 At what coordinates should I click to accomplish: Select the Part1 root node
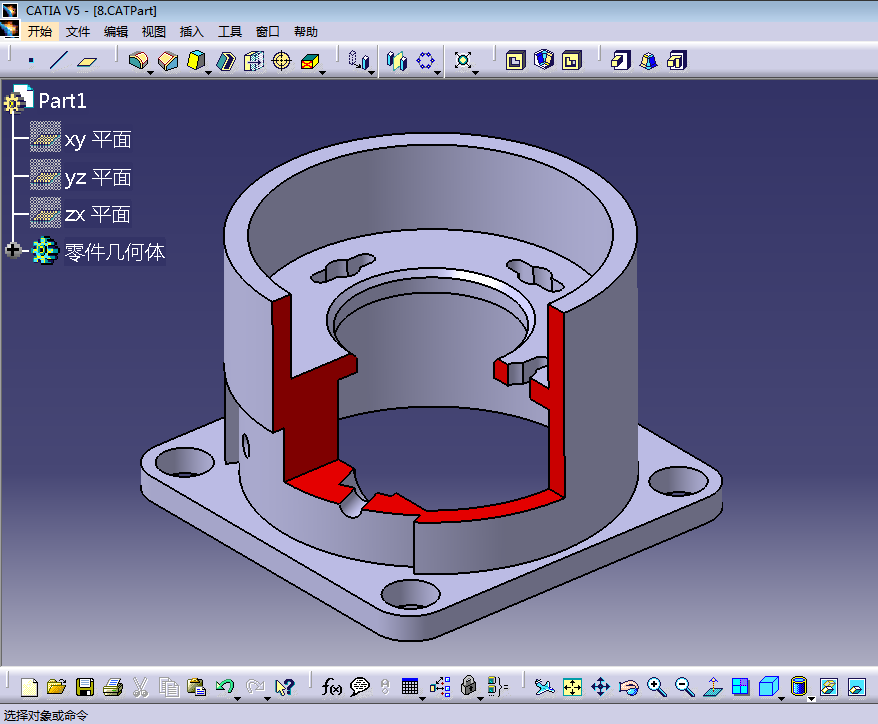pyautogui.click(x=62, y=100)
